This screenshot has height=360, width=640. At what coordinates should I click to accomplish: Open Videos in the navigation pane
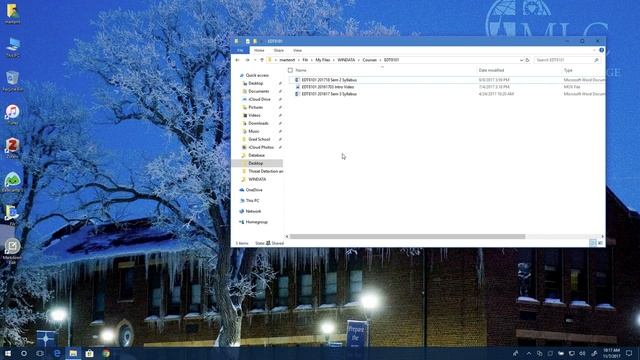click(x=254, y=116)
